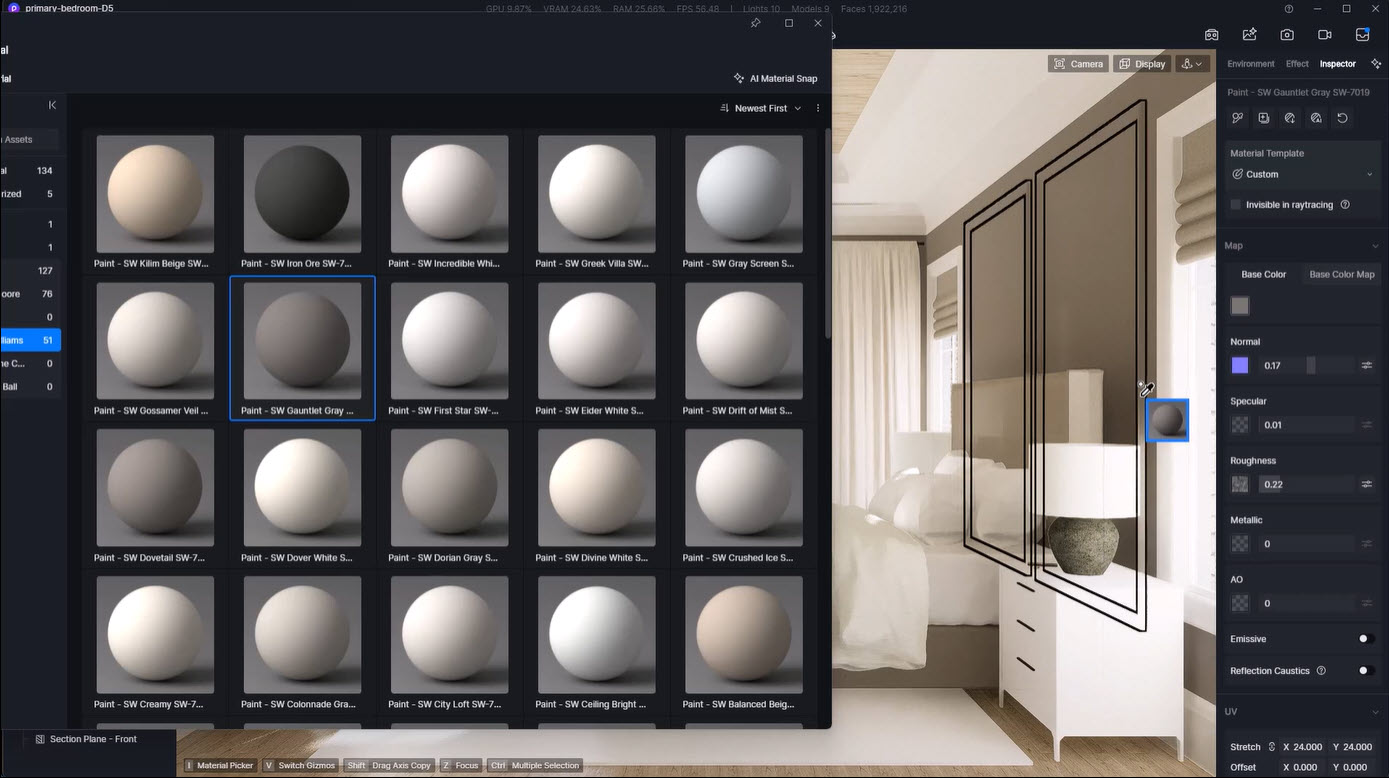Click the Base Color swatch
1389x778 pixels.
(x=1240, y=306)
